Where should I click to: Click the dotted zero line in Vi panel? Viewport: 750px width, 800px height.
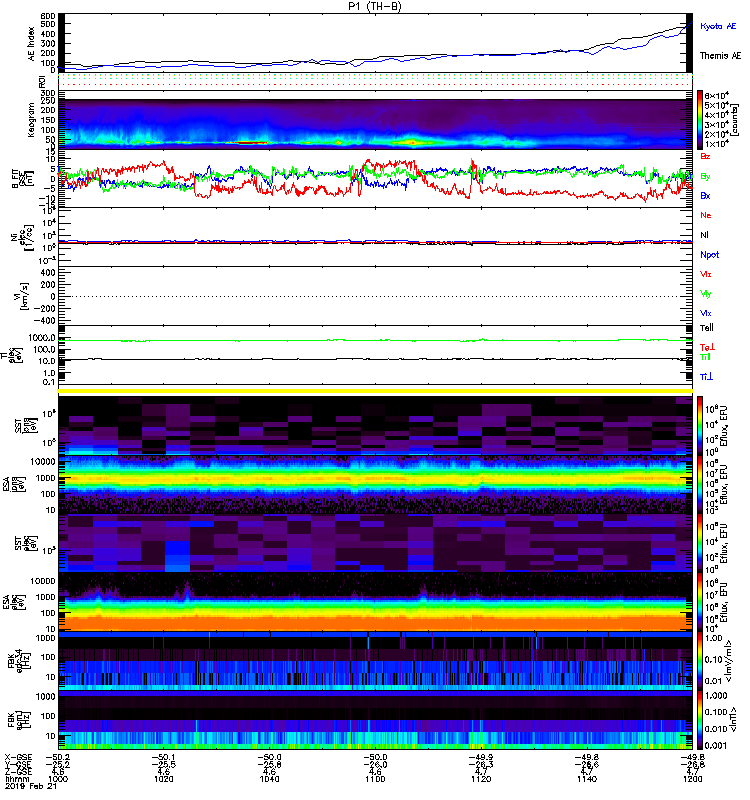375,296
